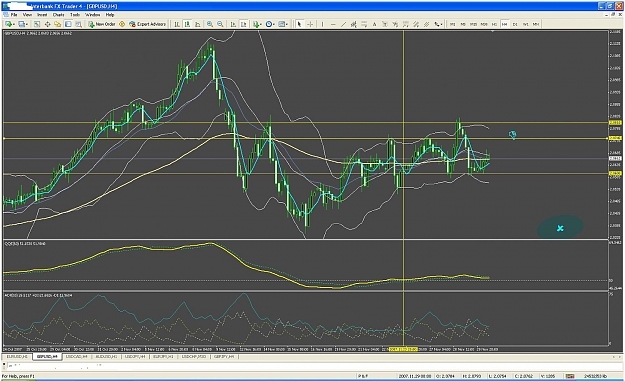Click the connection status bars indicator
Screen dimensions: 625x381
570,376
